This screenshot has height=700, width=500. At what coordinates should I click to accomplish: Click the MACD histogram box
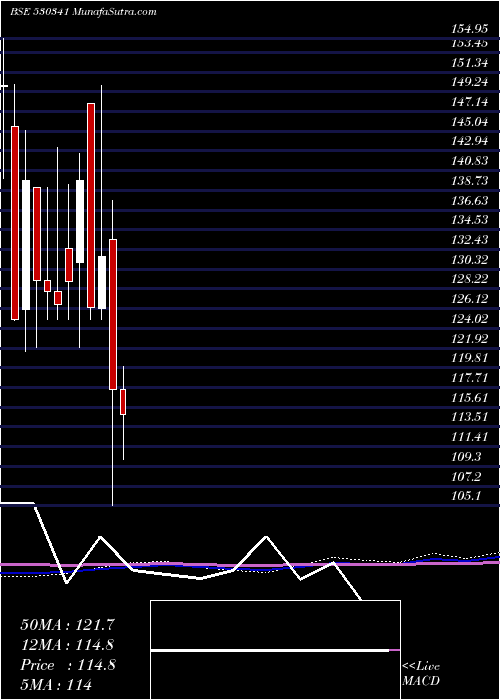[275, 650]
